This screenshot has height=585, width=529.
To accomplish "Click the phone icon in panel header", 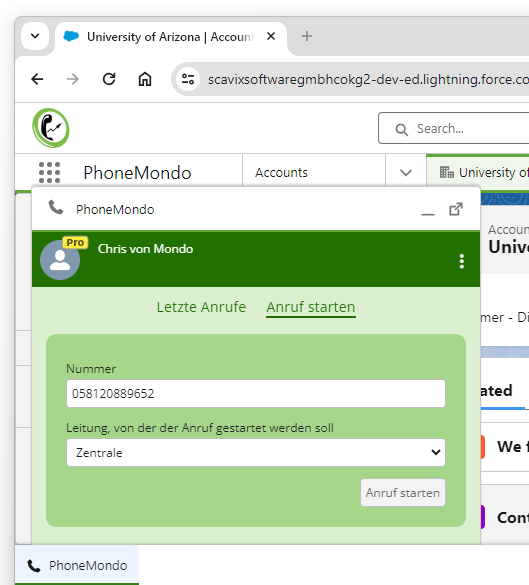I will click(x=56, y=207).
